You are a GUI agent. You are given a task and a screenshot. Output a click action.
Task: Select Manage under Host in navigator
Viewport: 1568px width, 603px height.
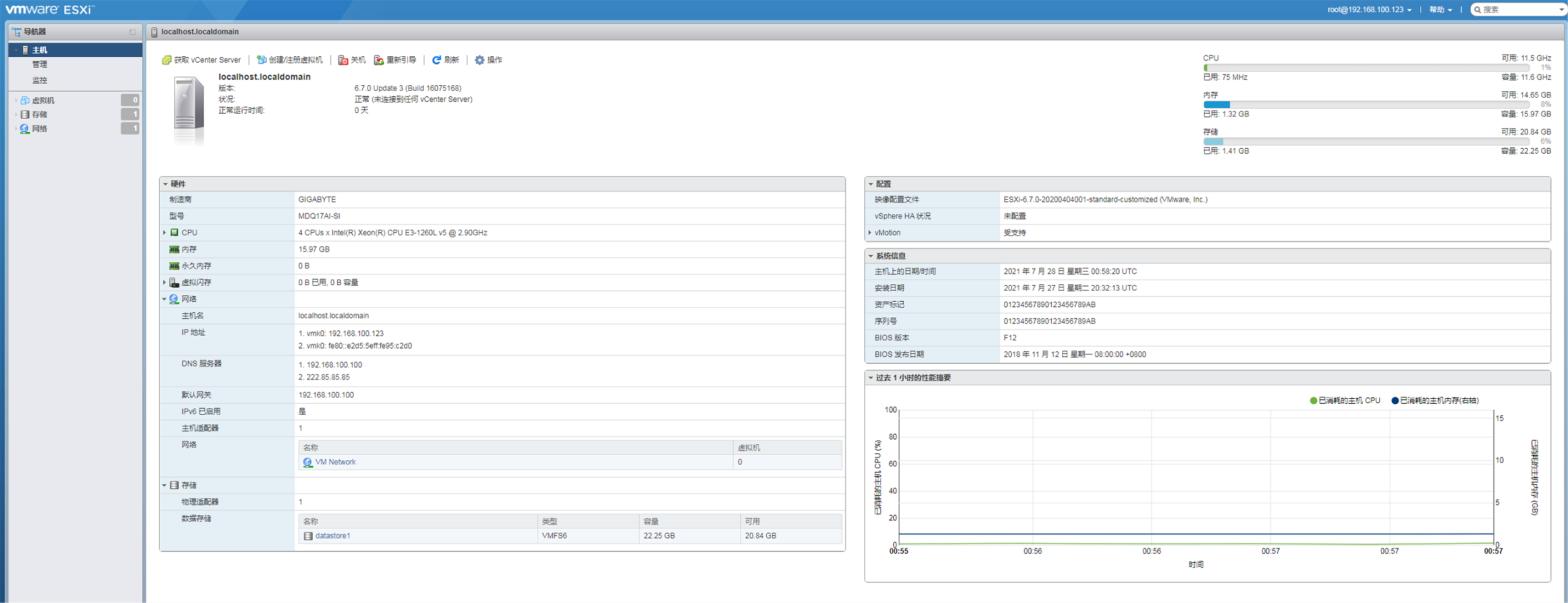coord(40,65)
